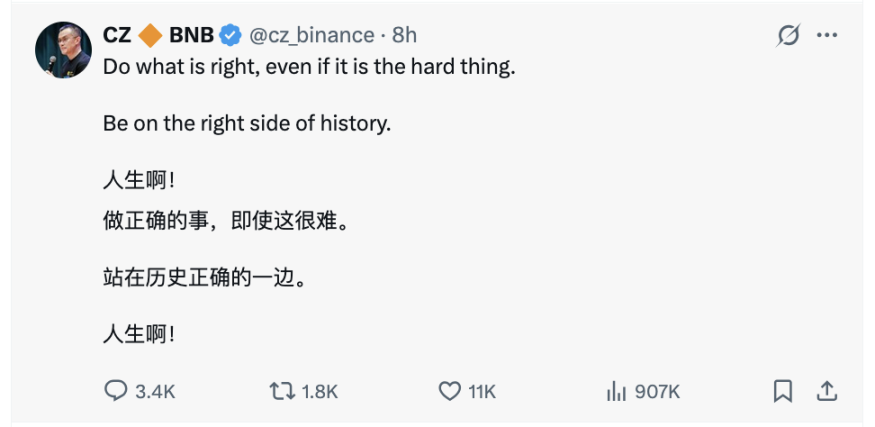Screen dimensions: 875x427
Task: Click the 907K views count
Action: point(657,392)
